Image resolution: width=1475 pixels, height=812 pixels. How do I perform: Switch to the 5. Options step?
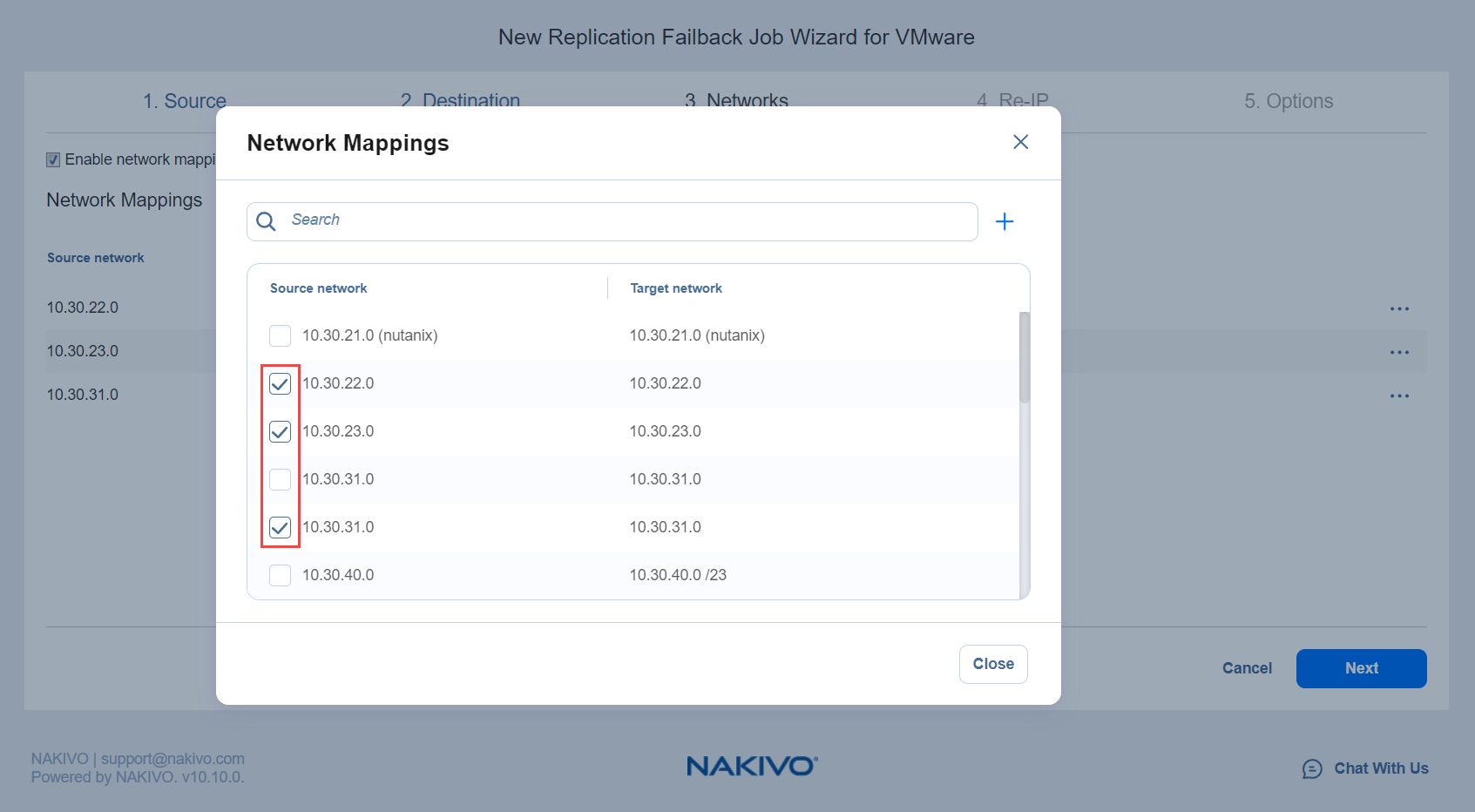point(1288,101)
